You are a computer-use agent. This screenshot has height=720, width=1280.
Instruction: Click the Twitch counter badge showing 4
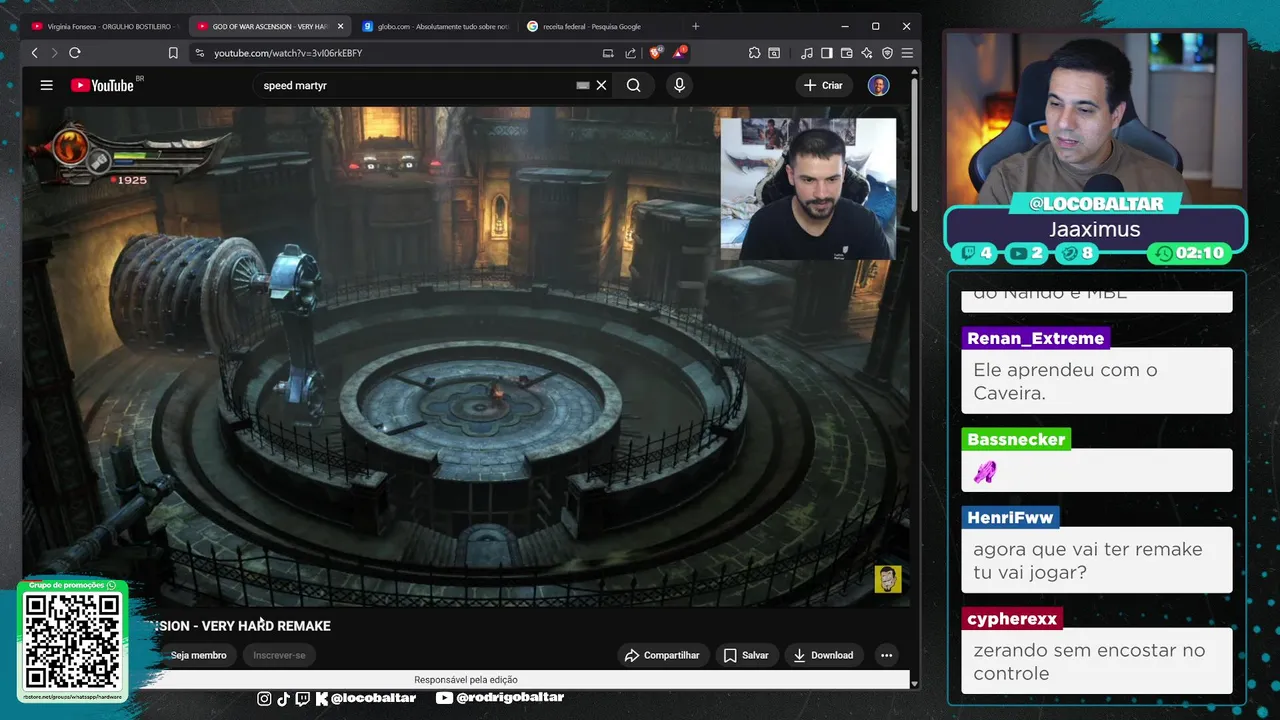976,253
